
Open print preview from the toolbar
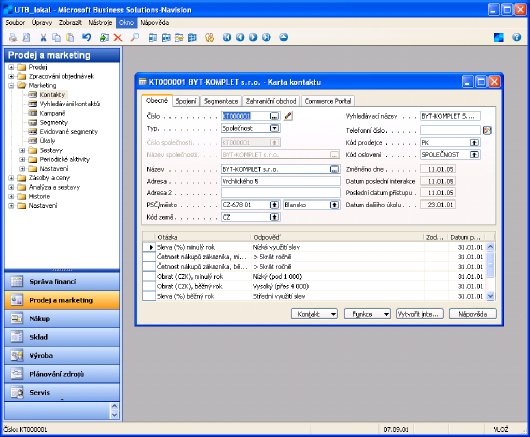click(26, 38)
